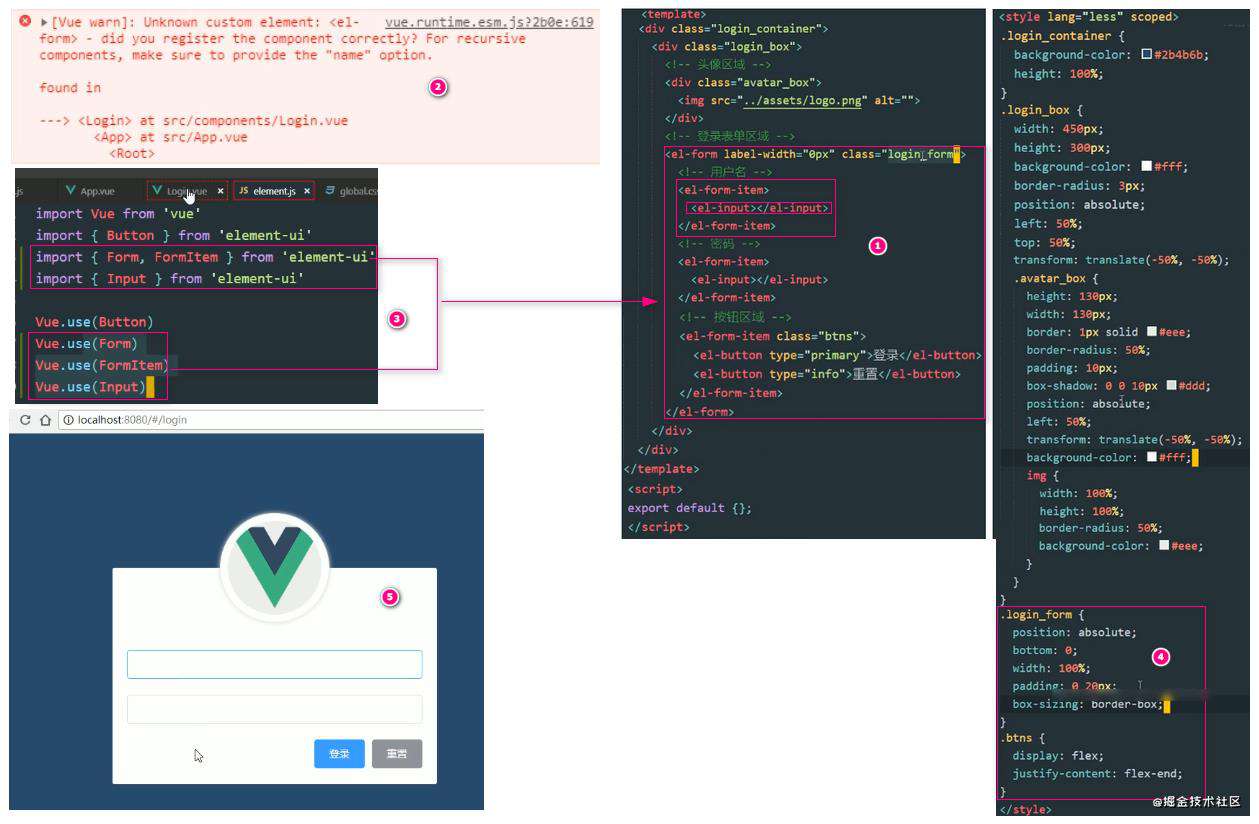
Task: Focus the second login form input
Action: 274,709
